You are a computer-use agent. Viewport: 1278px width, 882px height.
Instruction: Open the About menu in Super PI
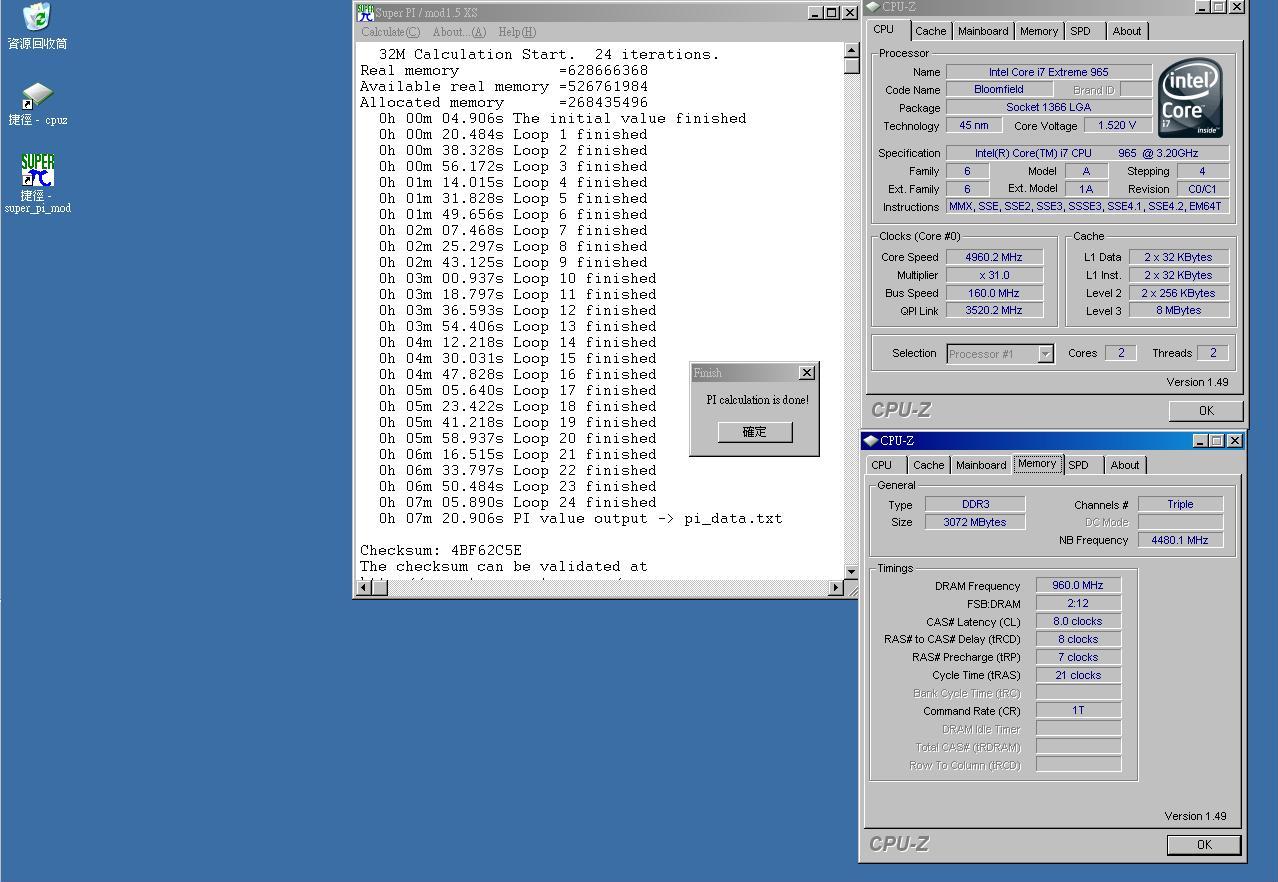pyautogui.click(x=459, y=32)
